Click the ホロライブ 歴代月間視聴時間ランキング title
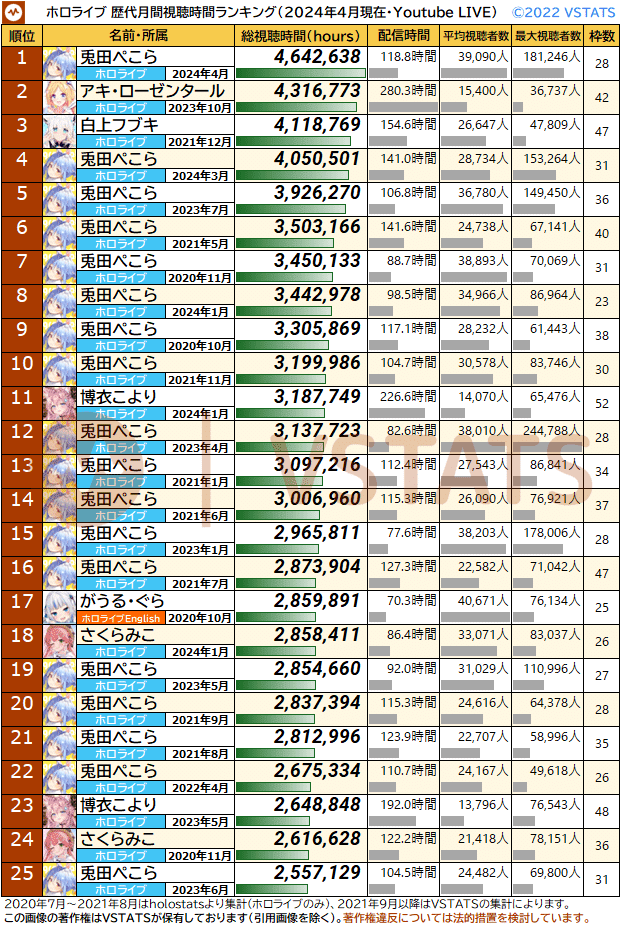The height and width of the screenshot is (925, 620). [271, 12]
